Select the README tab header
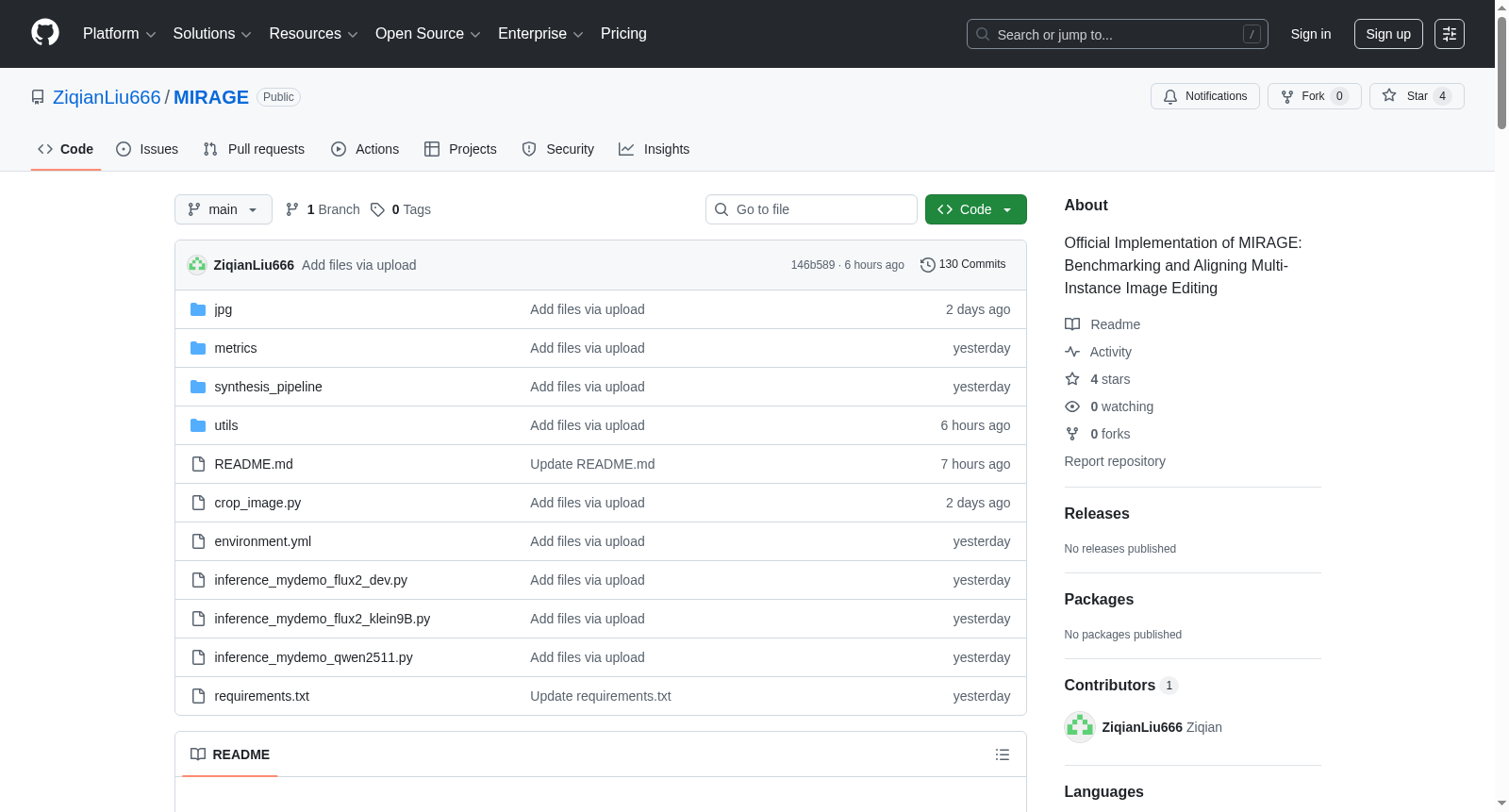This screenshot has width=1509, height=812. click(x=230, y=754)
